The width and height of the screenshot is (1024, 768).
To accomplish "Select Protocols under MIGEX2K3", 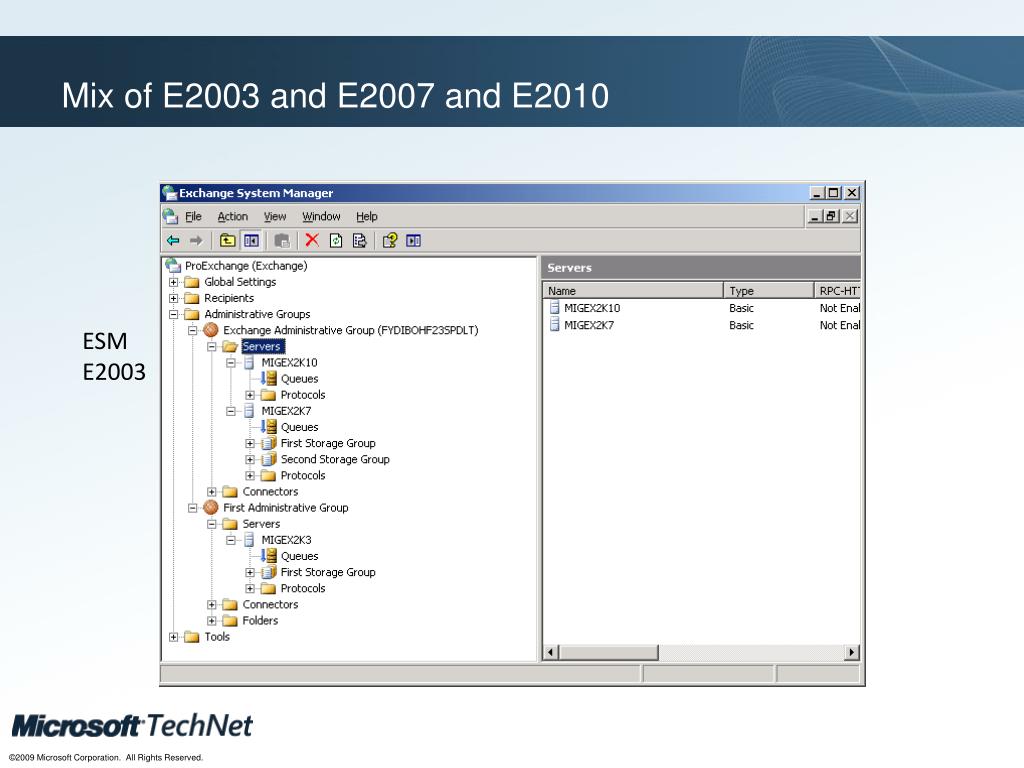I will tap(302, 588).
